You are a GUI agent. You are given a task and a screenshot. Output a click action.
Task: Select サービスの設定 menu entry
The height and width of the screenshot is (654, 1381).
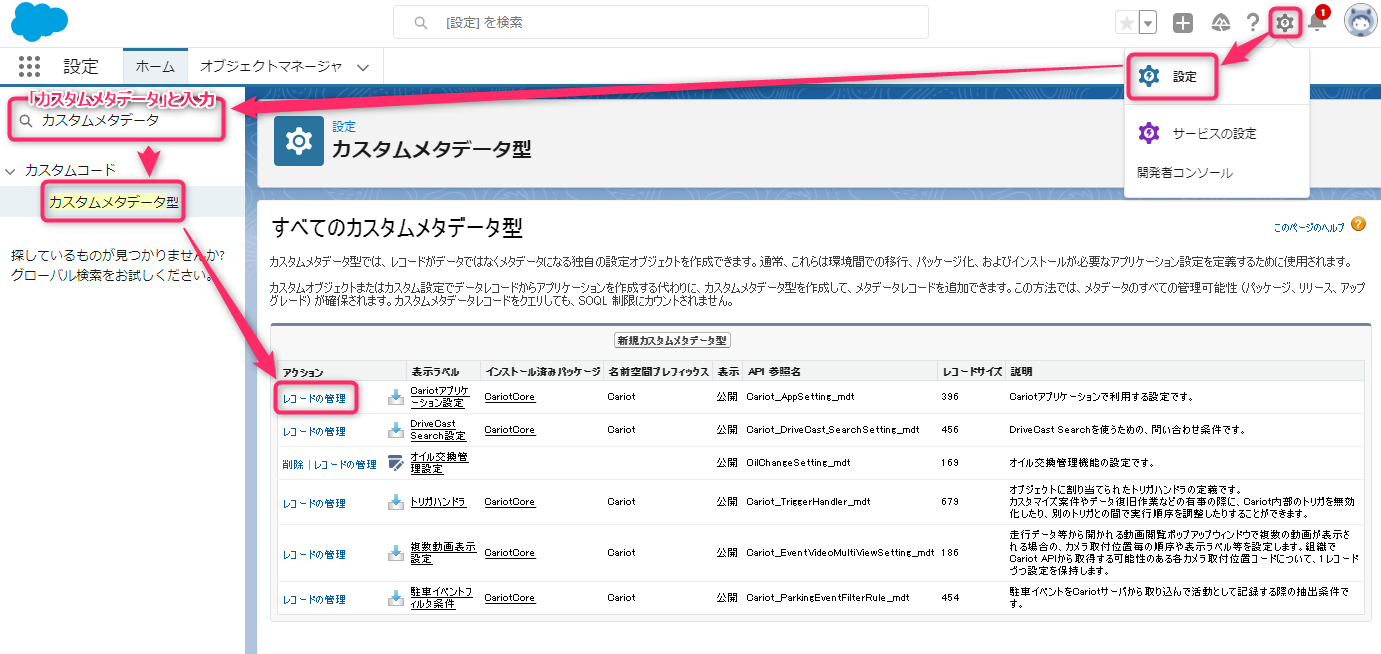(x=1215, y=133)
